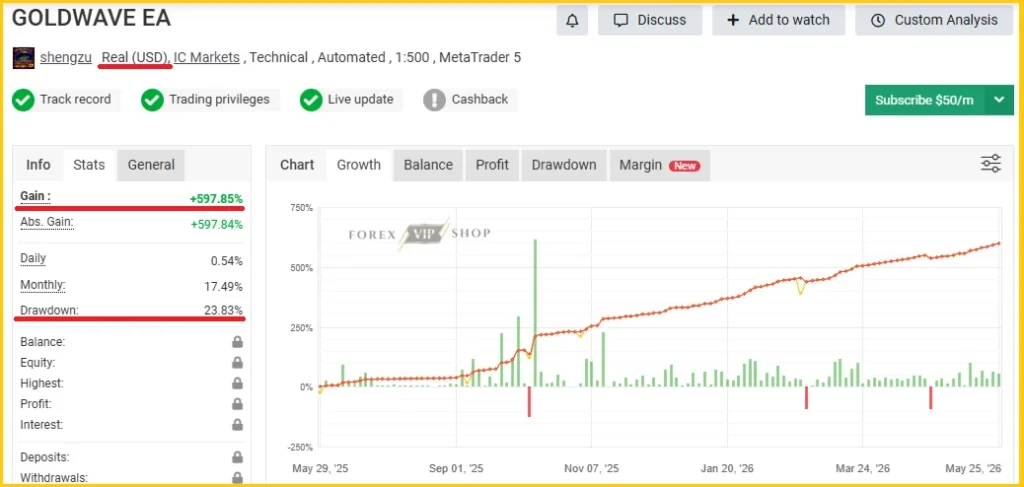Add GOLDWAVE EA to watch list
1024x487 pixels.
tap(778, 20)
